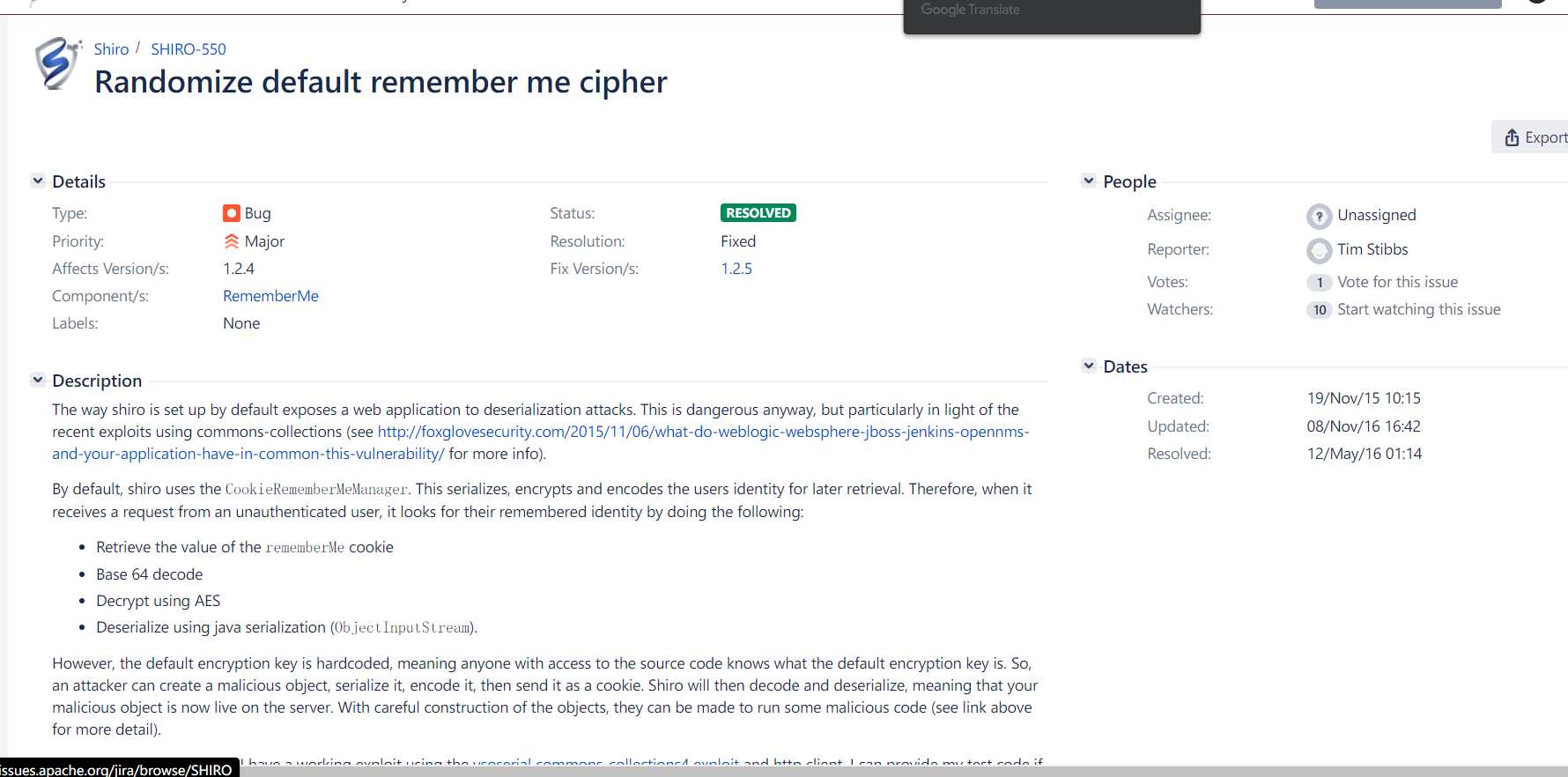Click the Major priority icon
The image size is (1568, 777).
(x=232, y=241)
